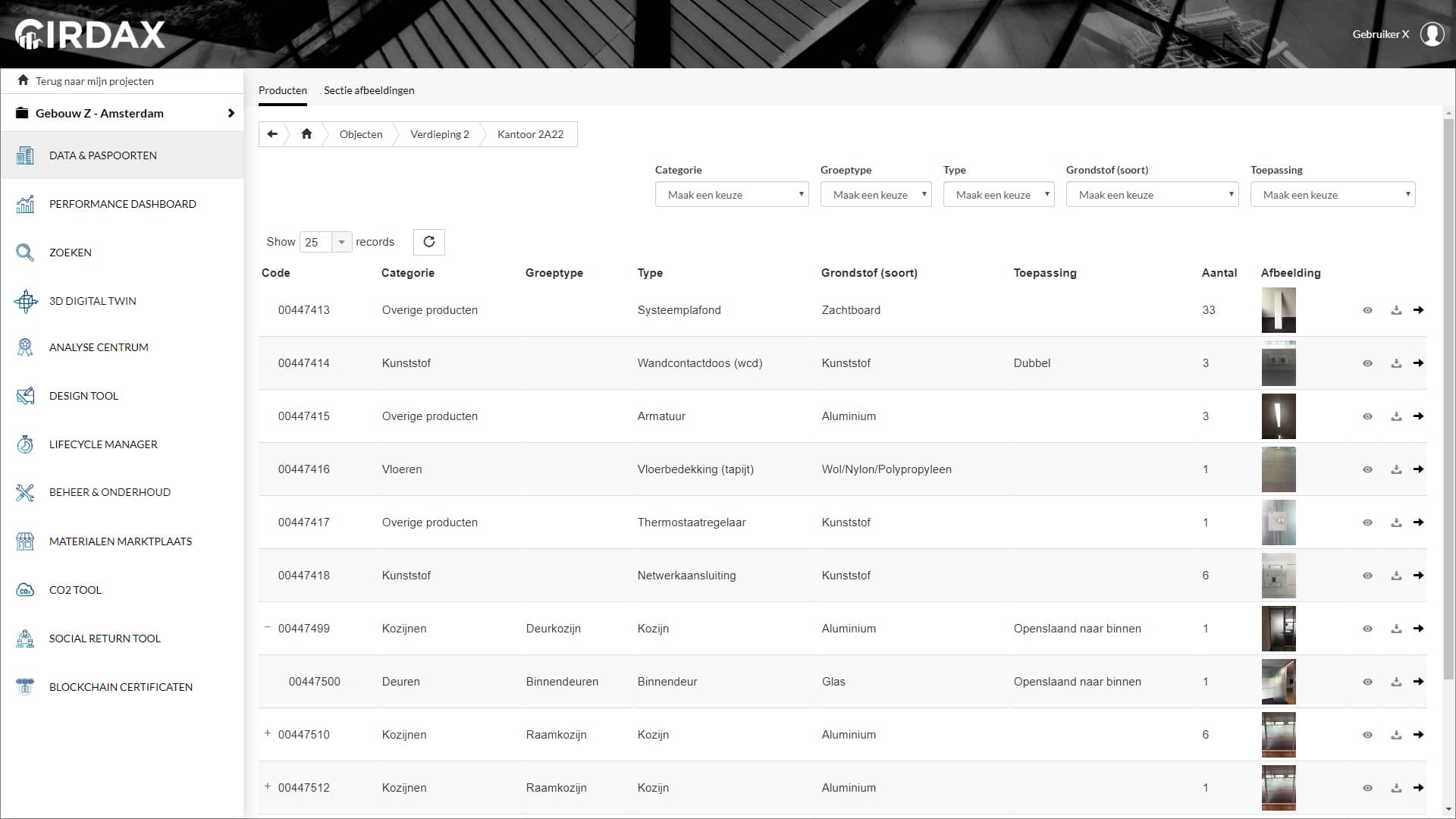
Task: Toggle eye icon for row 00447499
Action: pos(1367,629)
